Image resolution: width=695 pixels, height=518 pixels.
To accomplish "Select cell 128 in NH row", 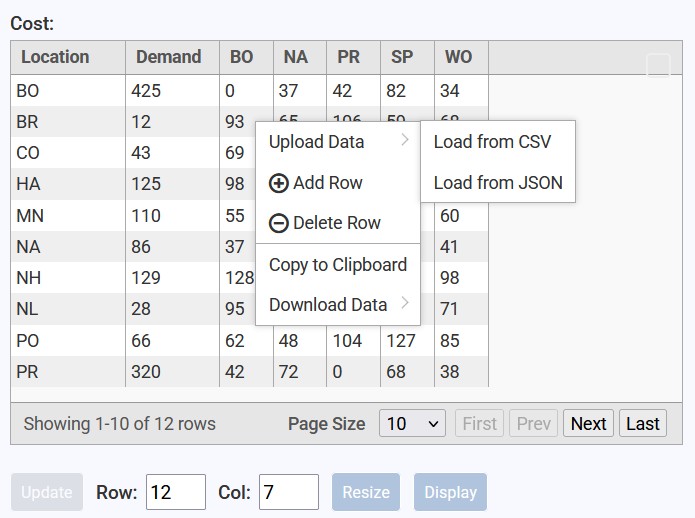I will [238, 278].
